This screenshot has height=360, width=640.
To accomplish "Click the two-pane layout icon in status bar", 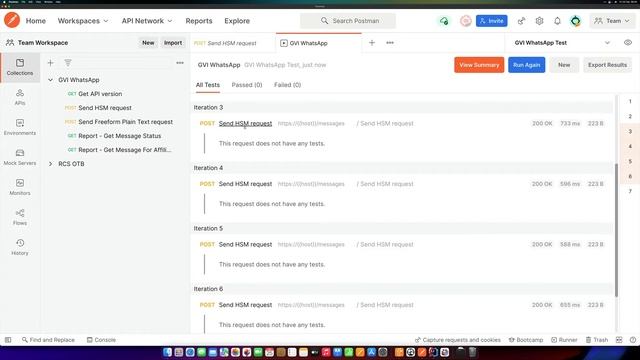I will click(619, 340).
